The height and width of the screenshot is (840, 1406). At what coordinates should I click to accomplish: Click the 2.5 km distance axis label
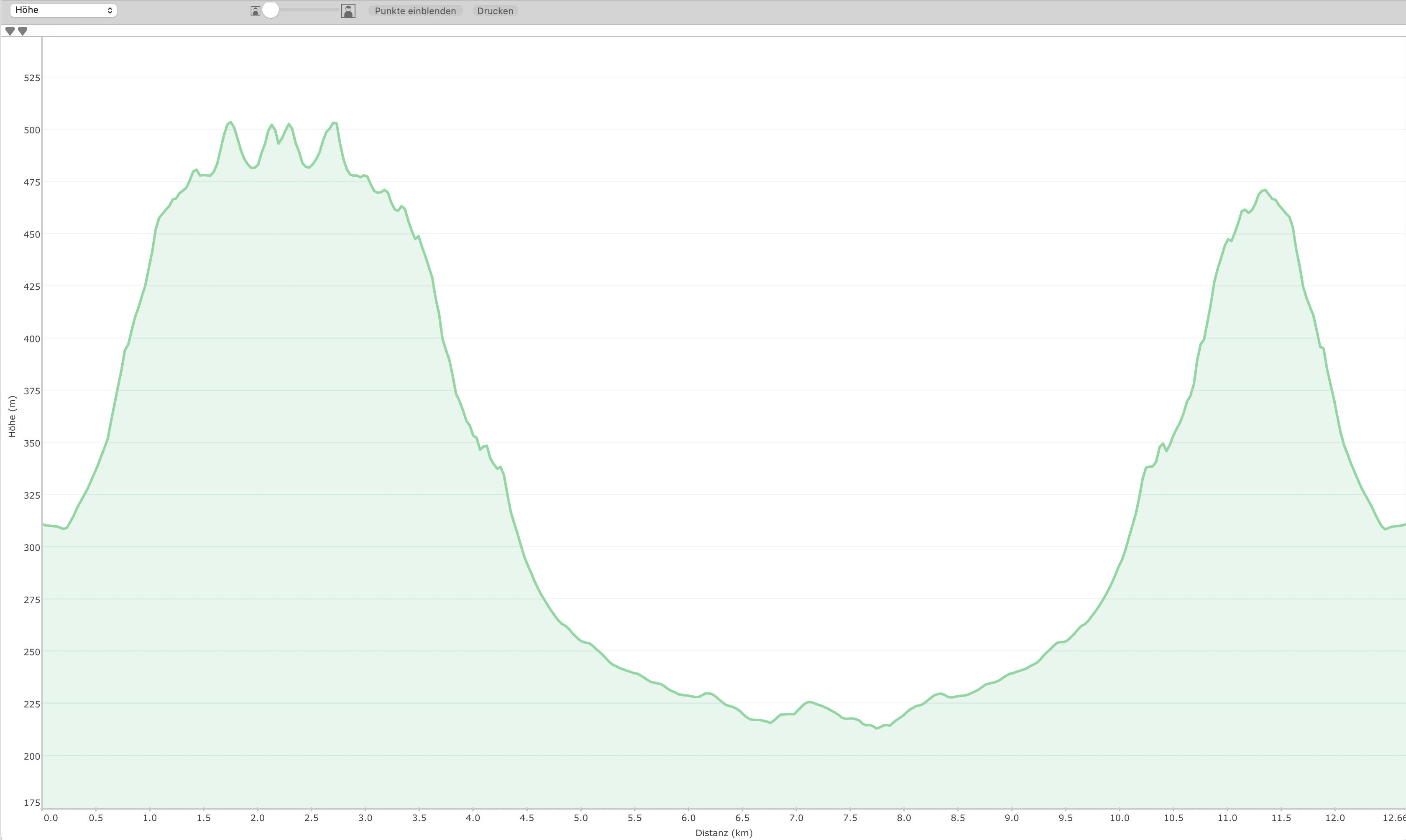[311, 818]
